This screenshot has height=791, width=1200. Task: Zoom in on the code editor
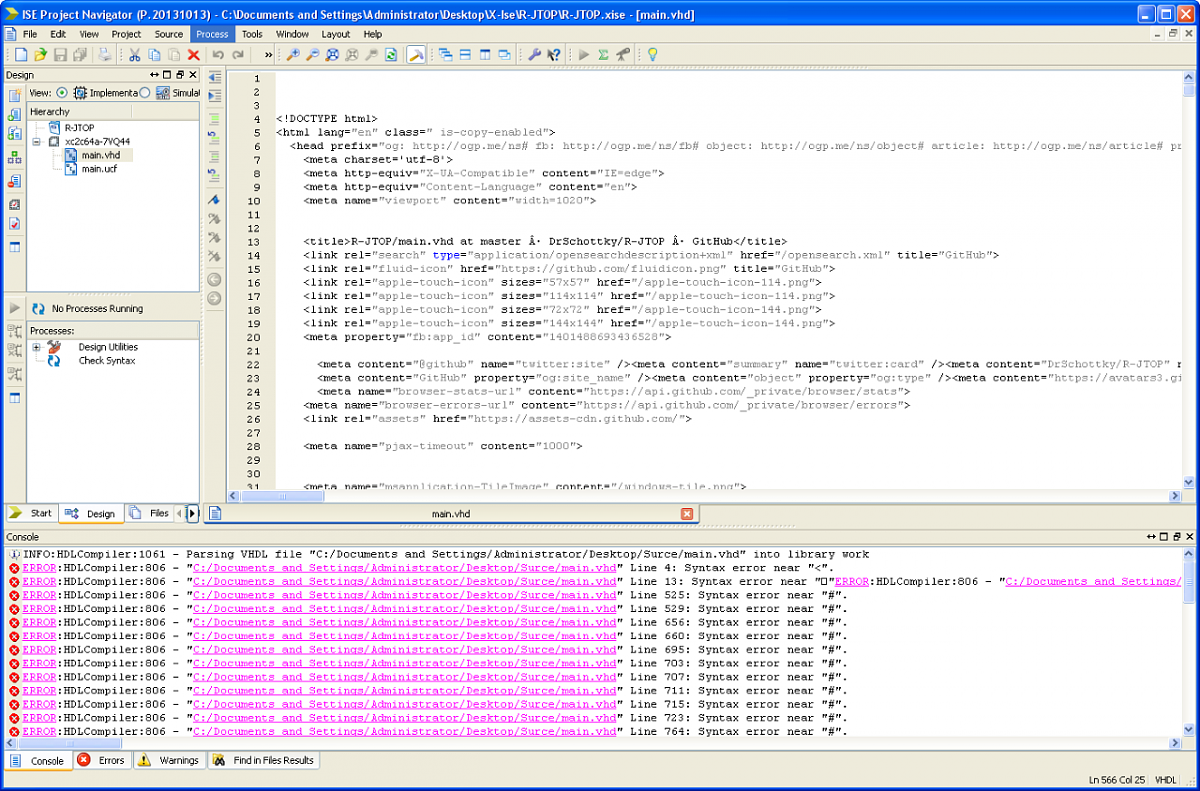click(x=293, y=55)
